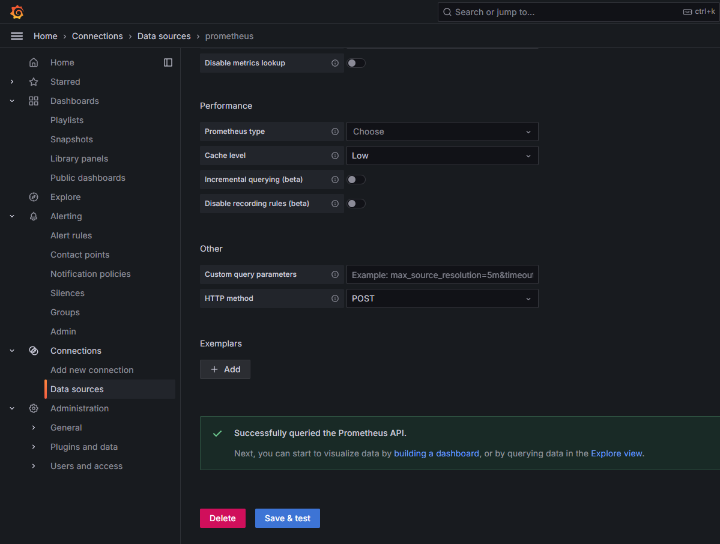
Task: Open Public dashboards in sidebar
Action: point(88,178)
